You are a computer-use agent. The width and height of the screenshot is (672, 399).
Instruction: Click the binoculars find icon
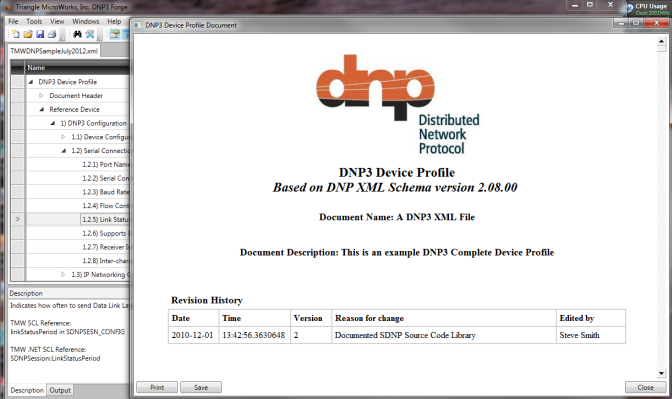[77, 34]
